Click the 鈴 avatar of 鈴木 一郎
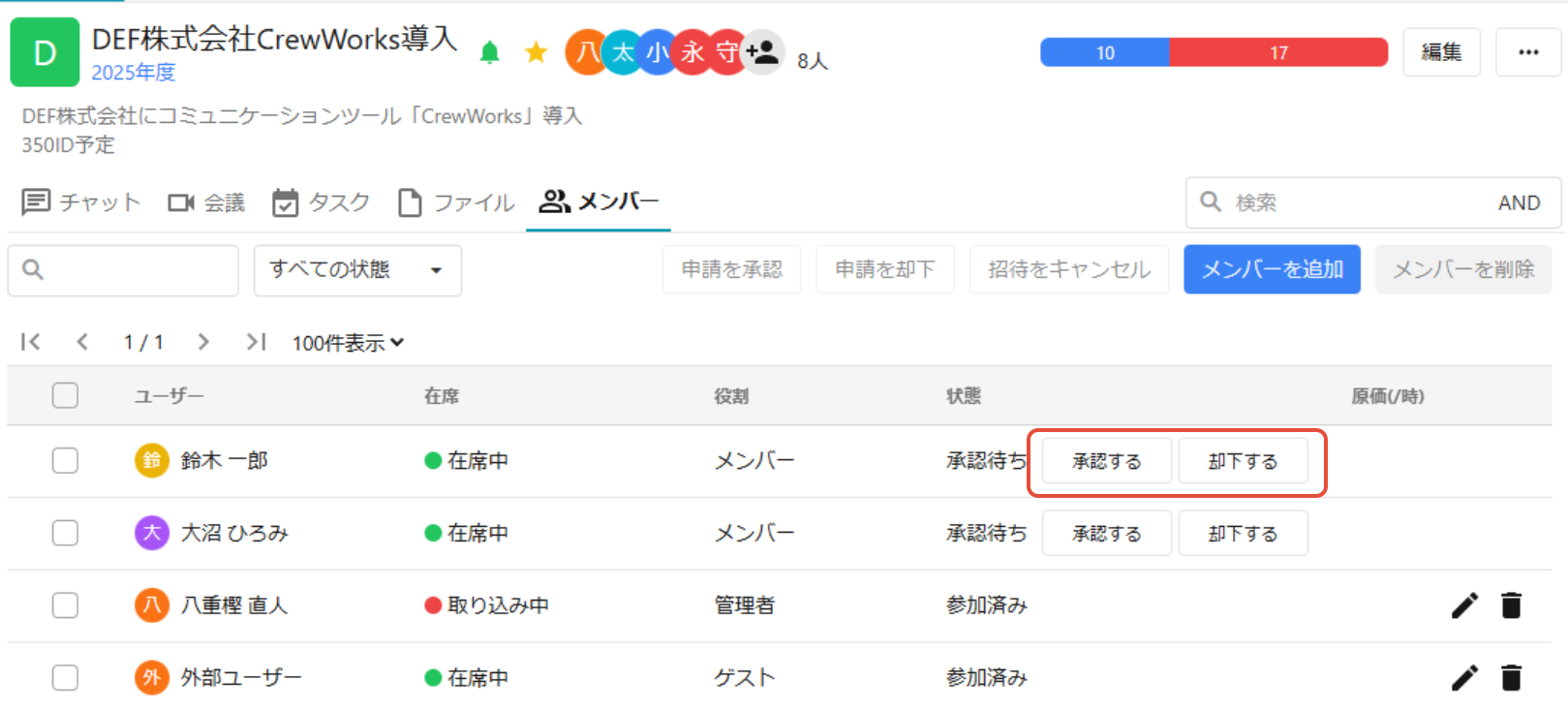 click(152, 460)
